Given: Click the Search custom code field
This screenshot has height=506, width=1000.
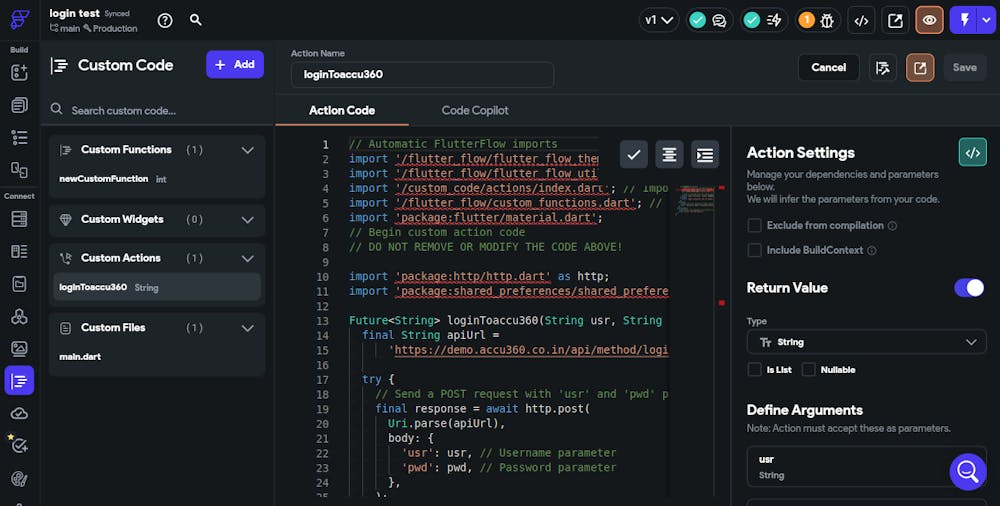Looking at the screenshot, I should click(158, 110).
